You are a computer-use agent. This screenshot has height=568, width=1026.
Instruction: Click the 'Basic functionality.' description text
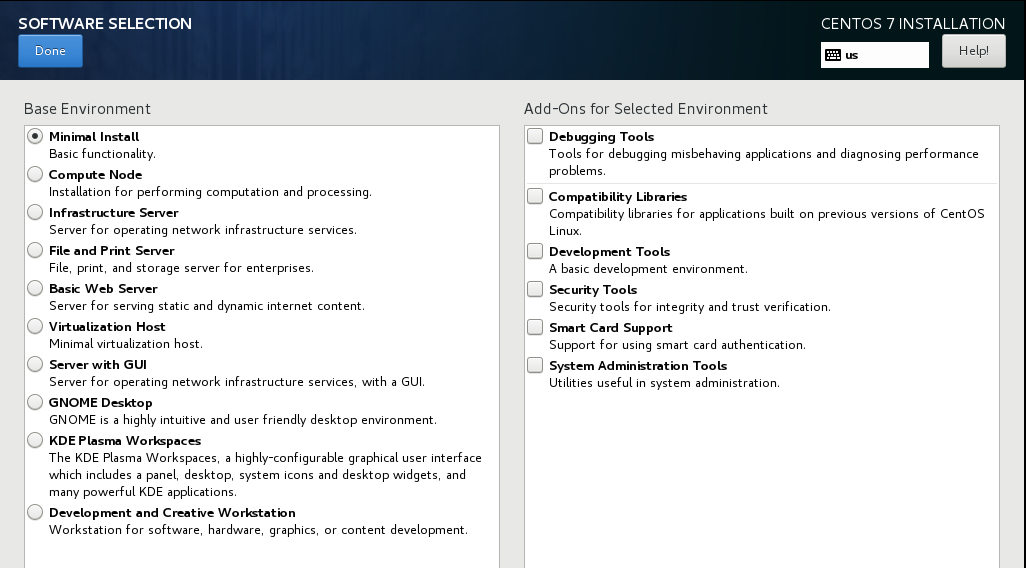pos(102,154)
